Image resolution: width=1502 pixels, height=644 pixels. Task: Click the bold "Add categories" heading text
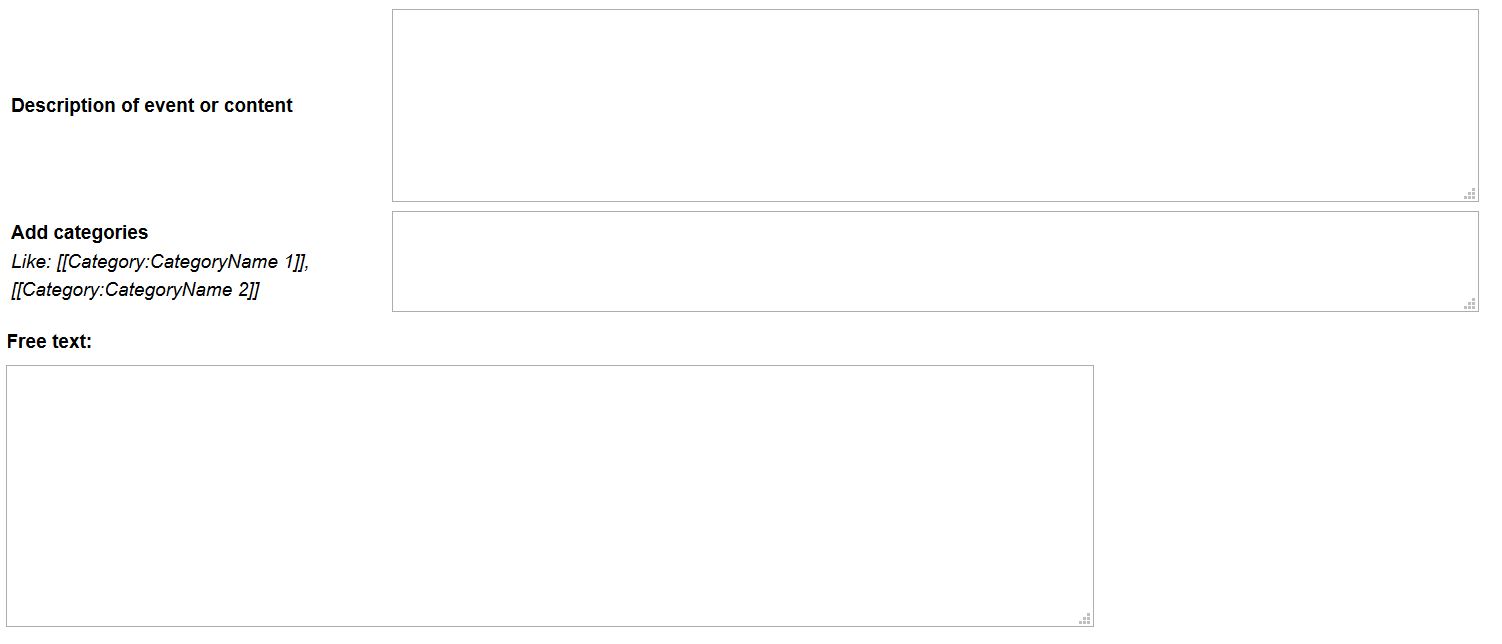pyautogui.click(x=80, y=233)
